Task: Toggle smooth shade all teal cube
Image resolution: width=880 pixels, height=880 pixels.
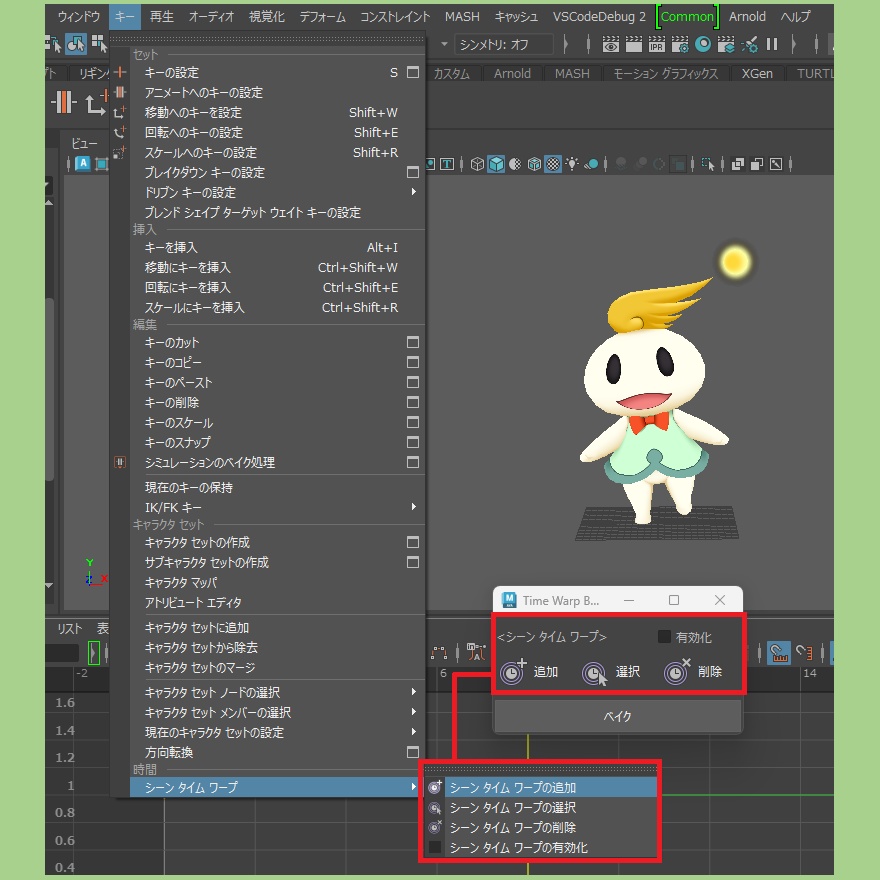Action: [x=496, y=164]
